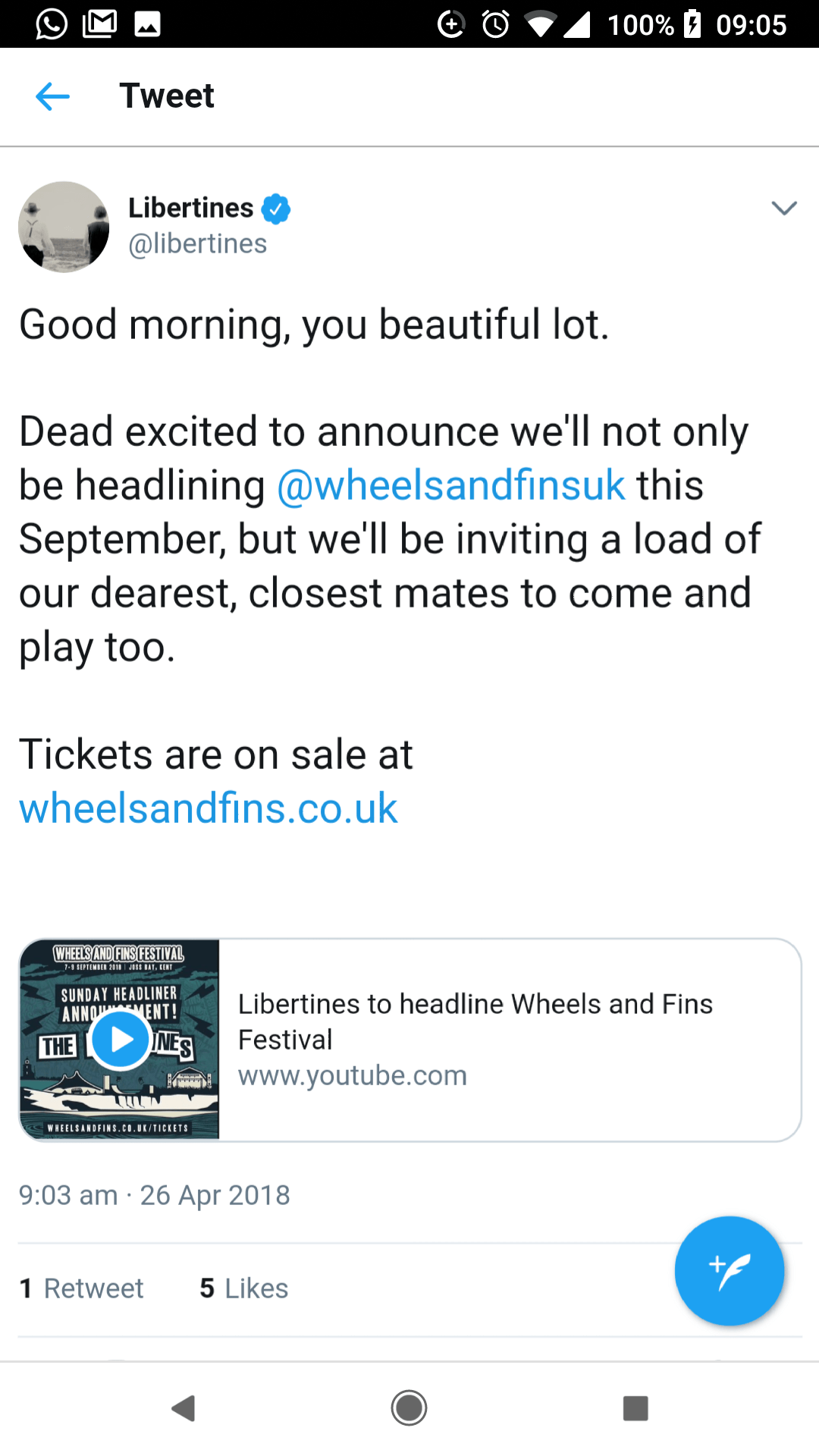Tap the Gmail notification icon

(x=99, y=24)
